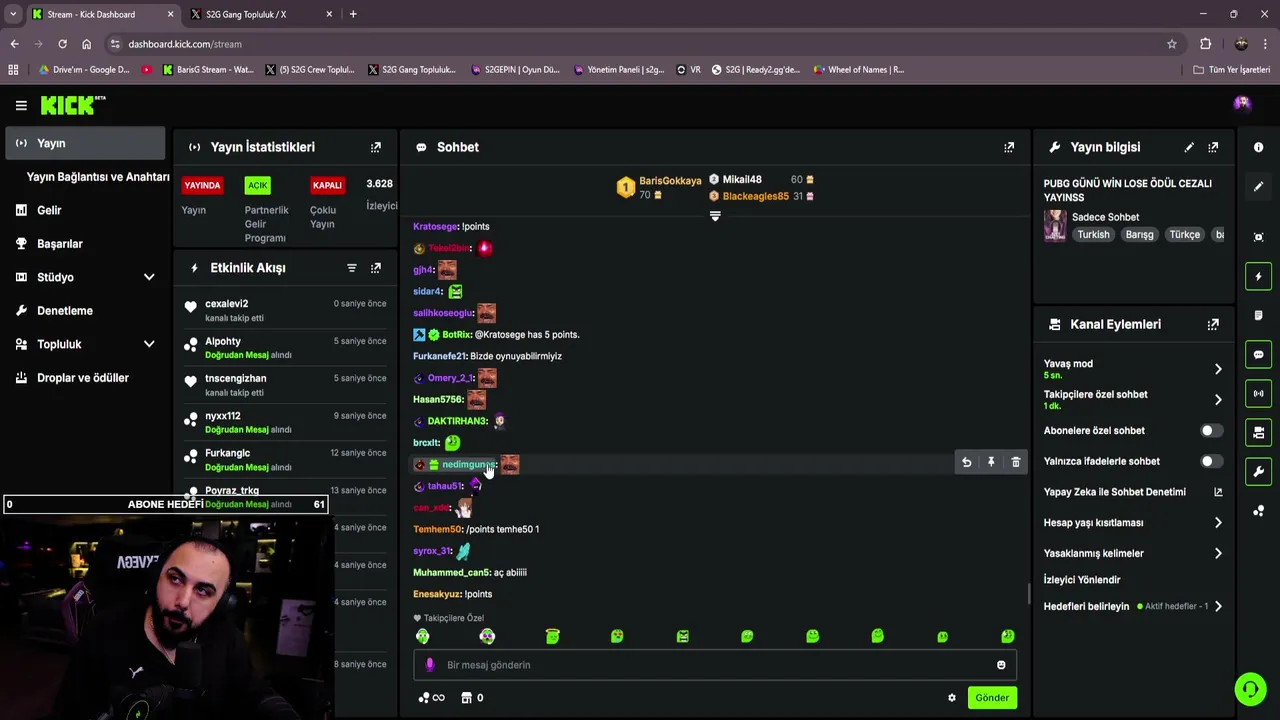1280x720 pixels.
Task: Click the channel points infinity icon below chat
Action: click(x=432, y=698)
